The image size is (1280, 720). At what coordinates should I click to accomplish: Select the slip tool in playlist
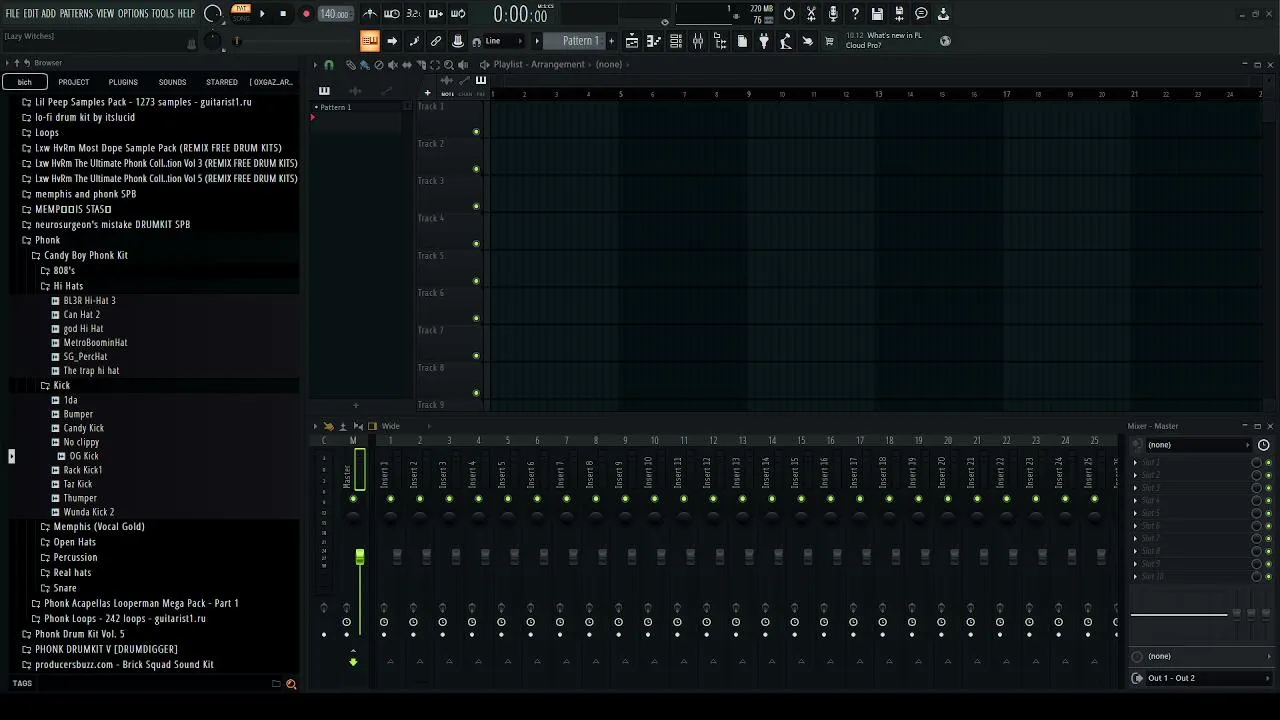click(x=406, y=64)
